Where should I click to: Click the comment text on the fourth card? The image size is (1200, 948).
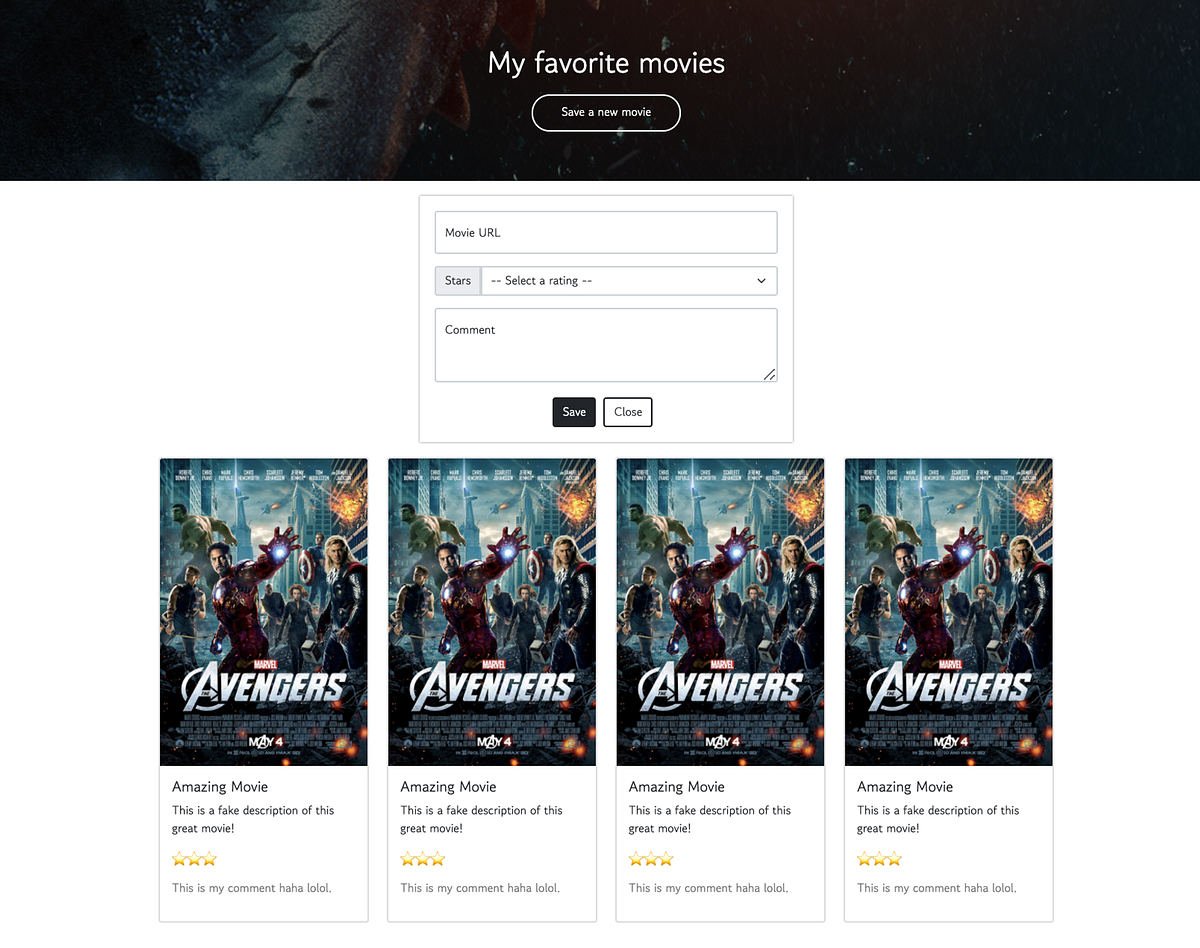tap(937, 888)
